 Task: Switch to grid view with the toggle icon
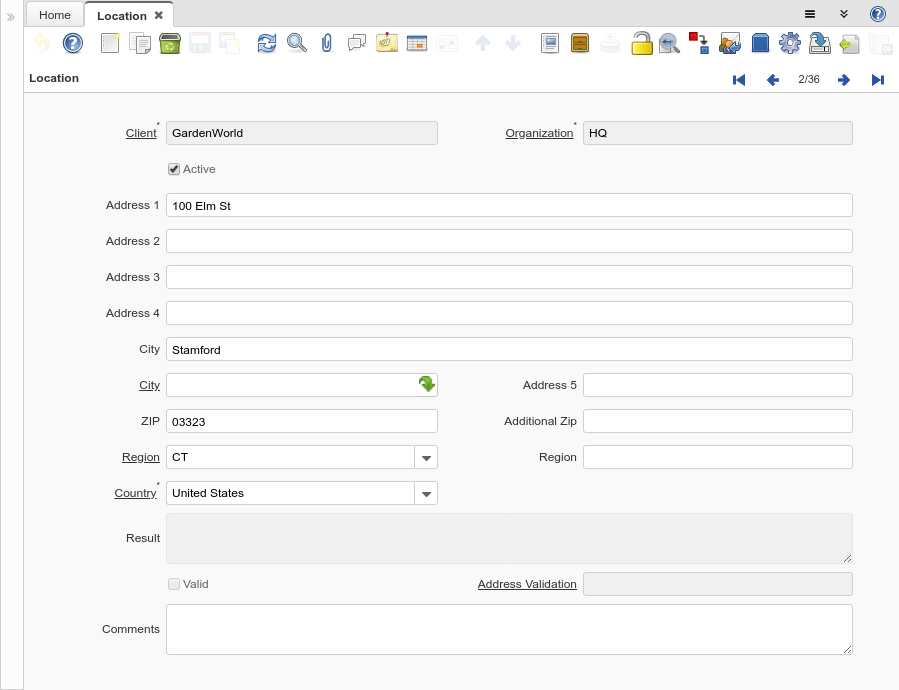click(x=417, y=43)
